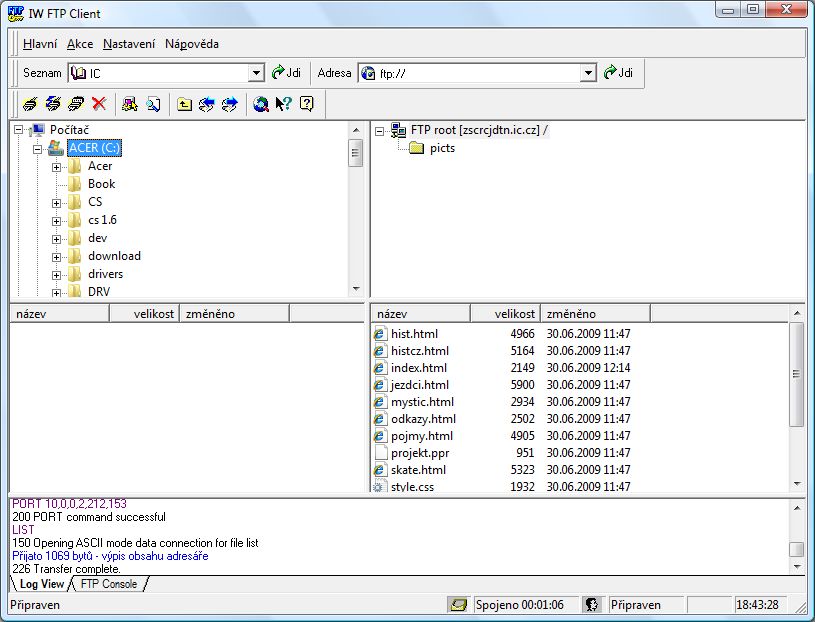The height and width of the screenshot is (622, 815).
Task: Select the odkazy.html file icon
Action: coord(380,419)
